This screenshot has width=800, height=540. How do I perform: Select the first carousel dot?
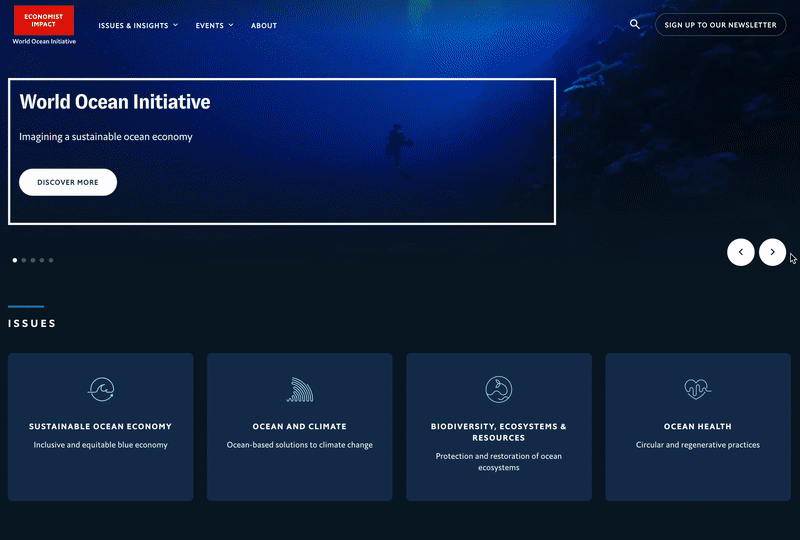(15, 260)
